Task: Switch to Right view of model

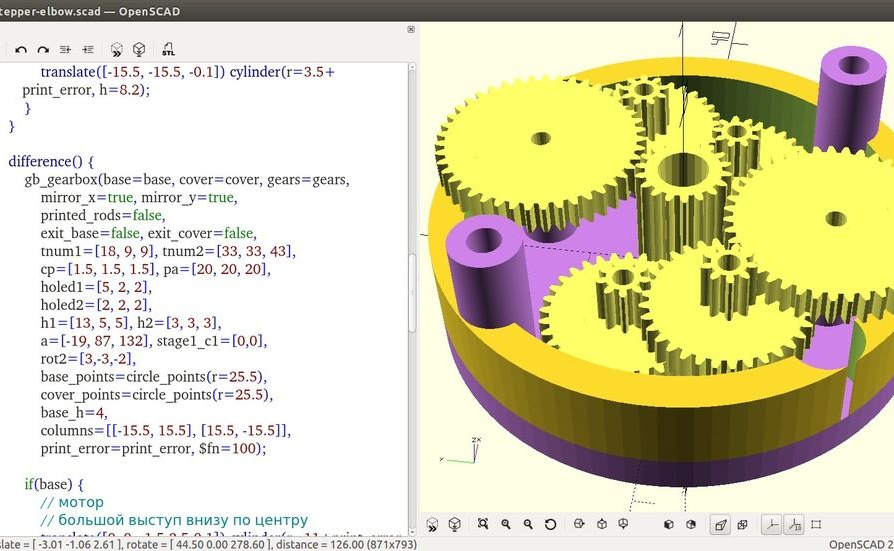Action: (579, 524)
